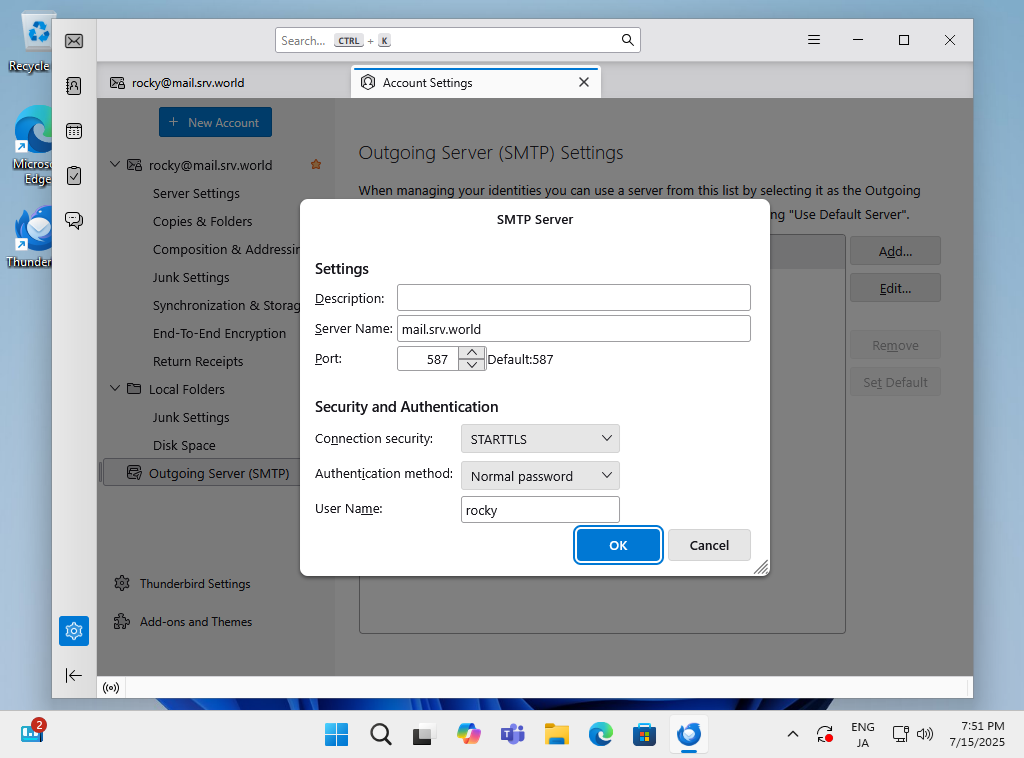Open the Calendar space

click(73, 131)
